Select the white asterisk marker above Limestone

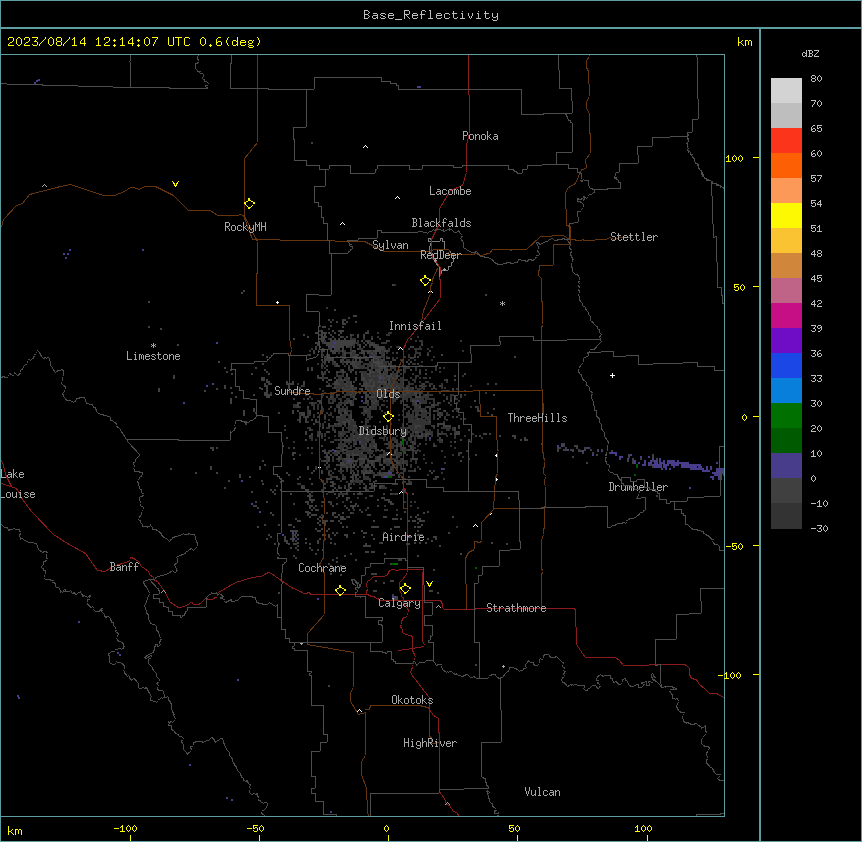(x=153, y=345)
